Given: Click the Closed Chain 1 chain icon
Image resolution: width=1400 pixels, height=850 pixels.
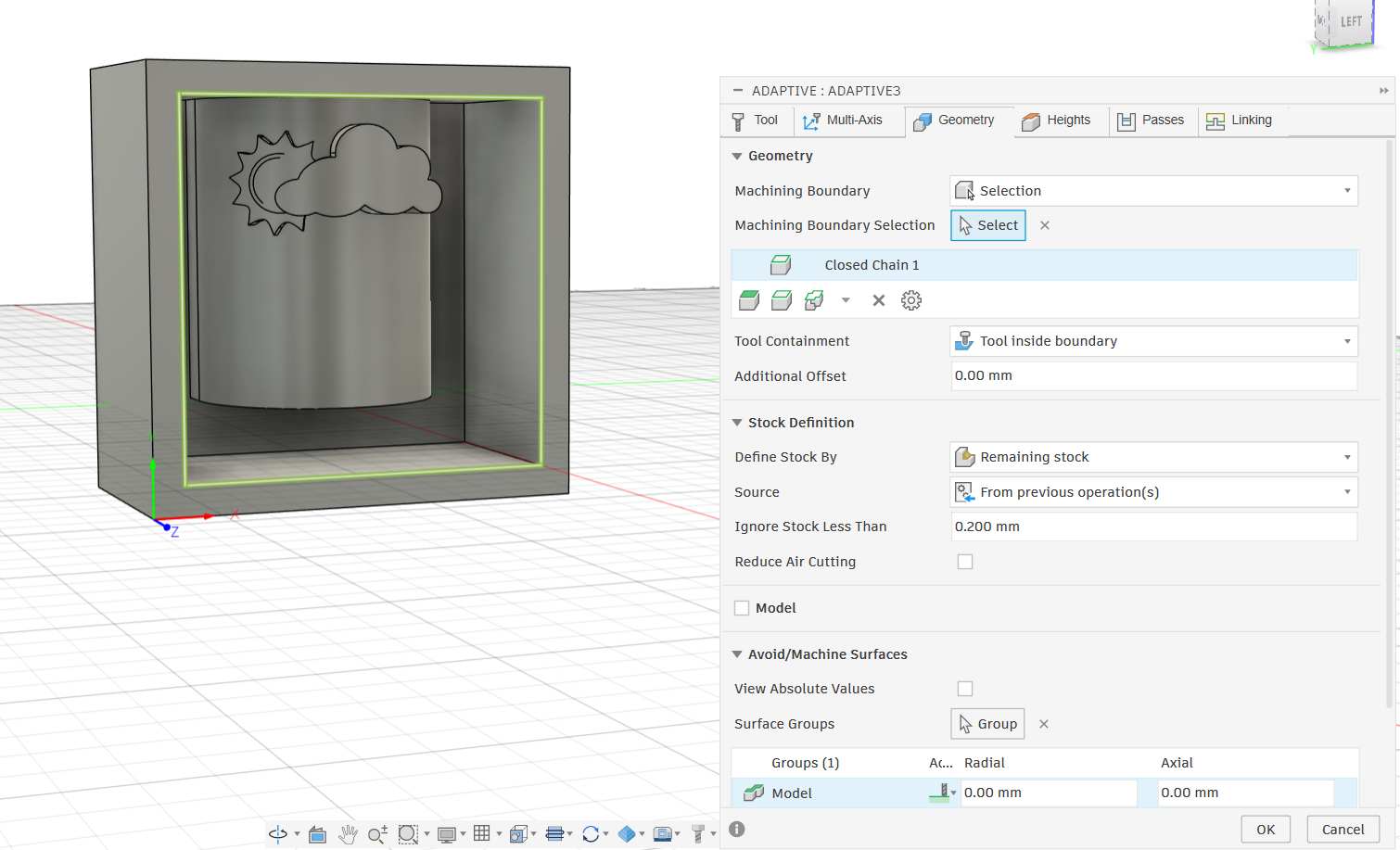Looking at the screenshot, I should (781, 265).
